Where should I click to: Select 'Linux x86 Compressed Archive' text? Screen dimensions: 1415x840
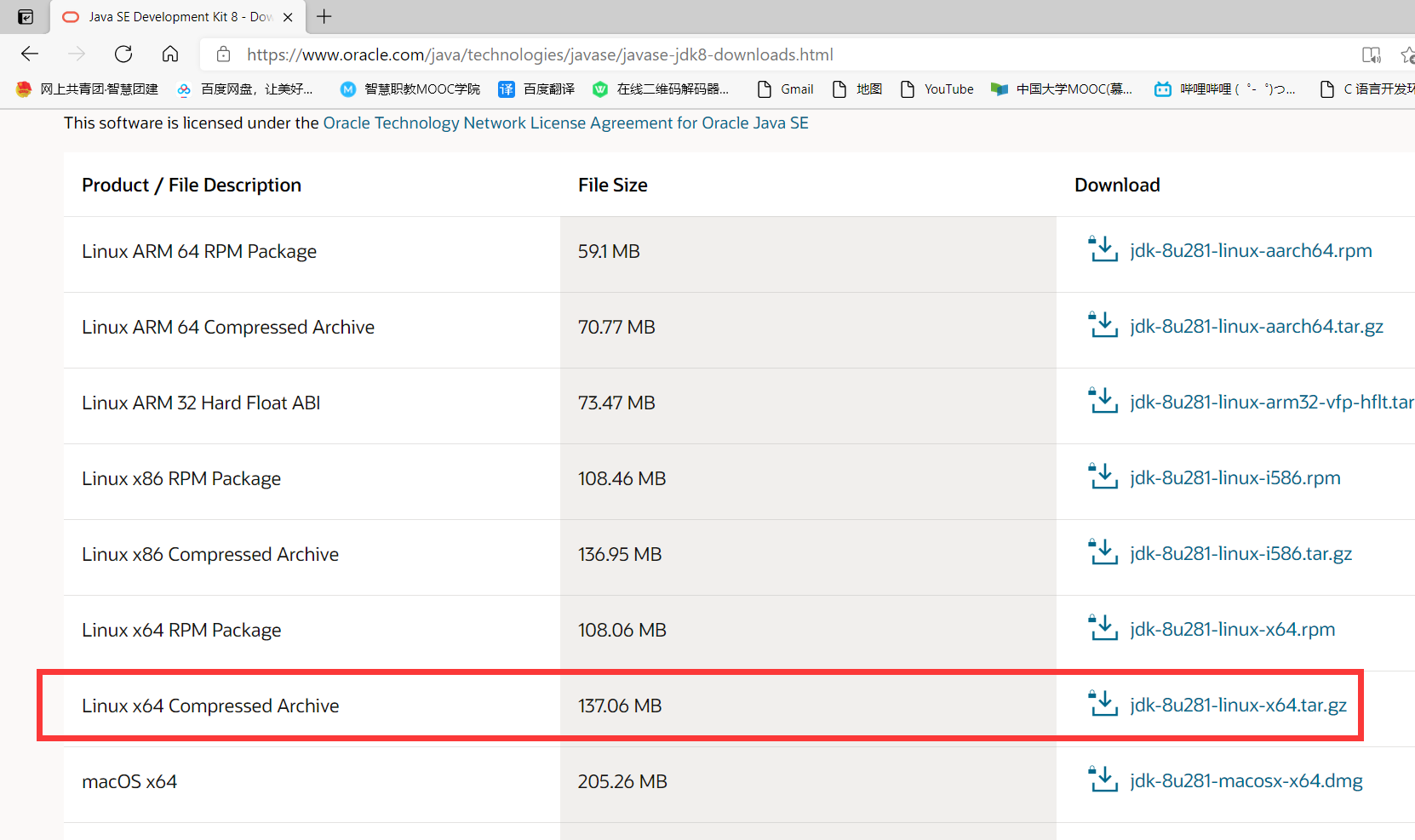[210, 555]
